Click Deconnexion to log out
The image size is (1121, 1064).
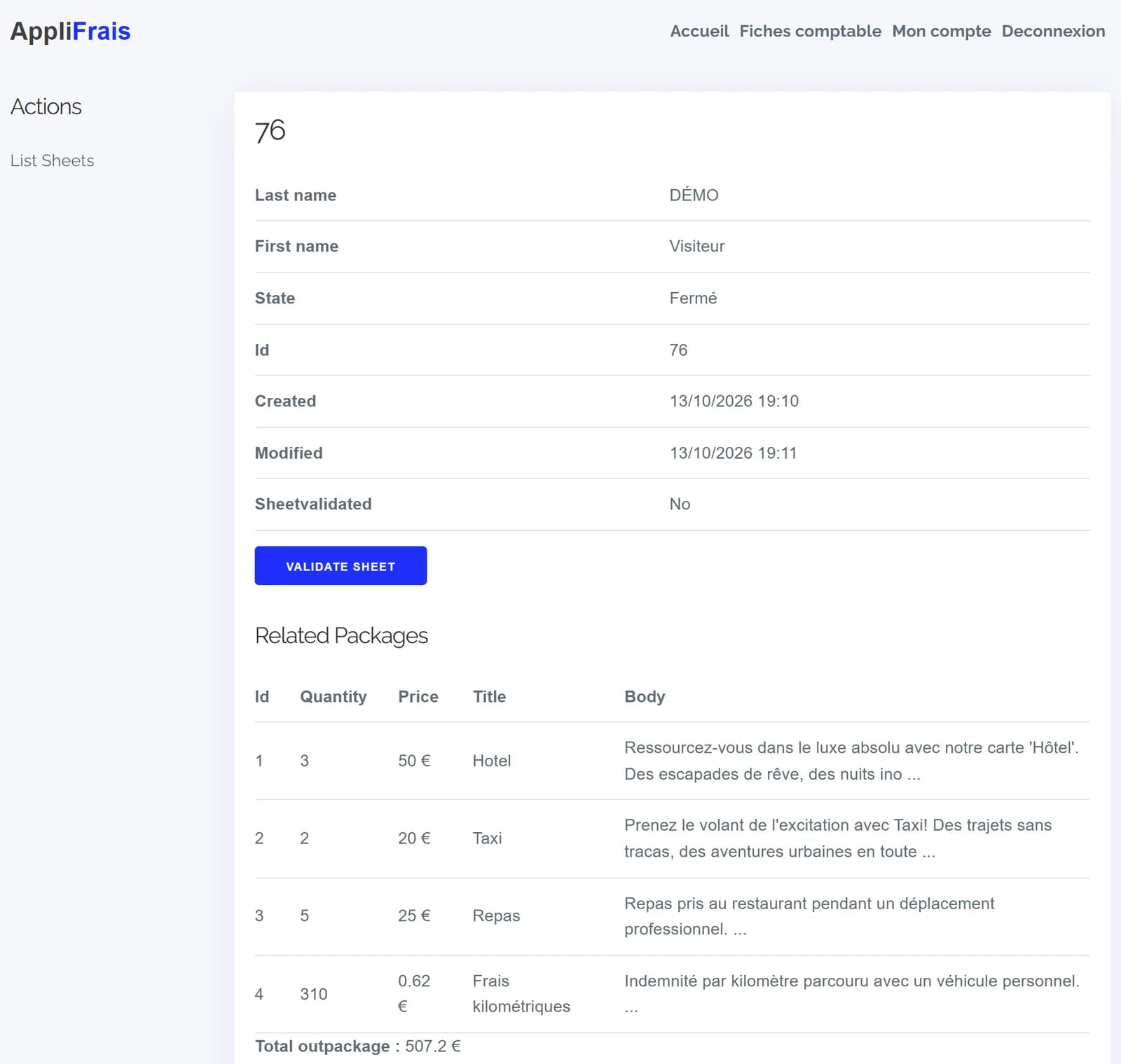pos(1053,31)
